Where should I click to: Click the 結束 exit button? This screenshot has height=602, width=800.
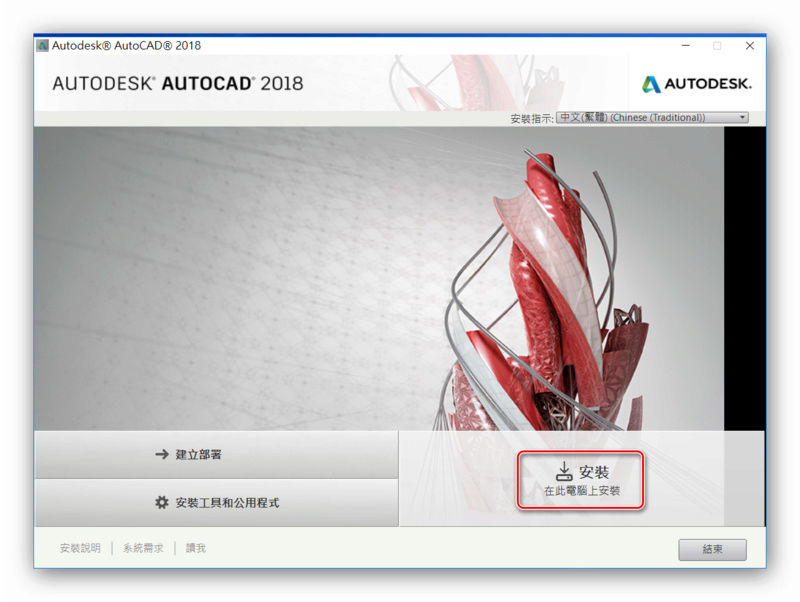(x=712, y=549)
